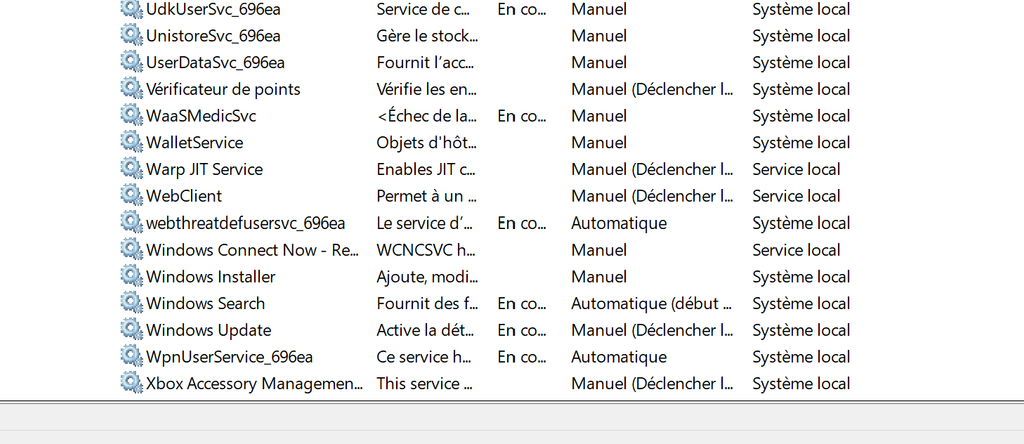Click 'Système local' logon for WalletService
Image resolution: width=1024 pixels, height=444 pixels.
coord(801,143)
